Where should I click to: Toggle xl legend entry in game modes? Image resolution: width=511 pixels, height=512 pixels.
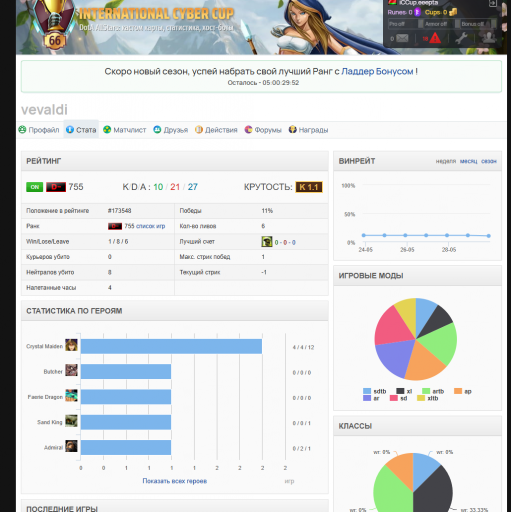pos(404,391)
